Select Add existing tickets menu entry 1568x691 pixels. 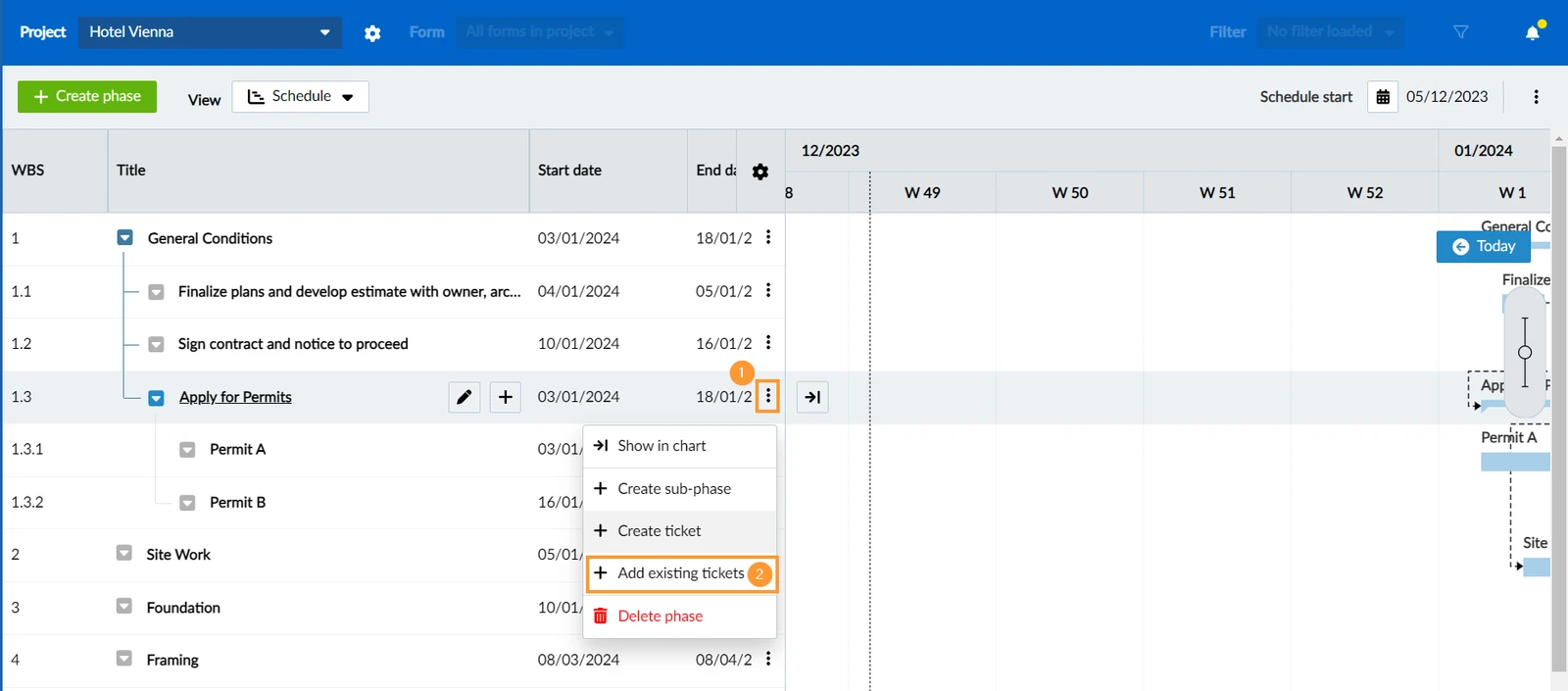pos(682,573)
